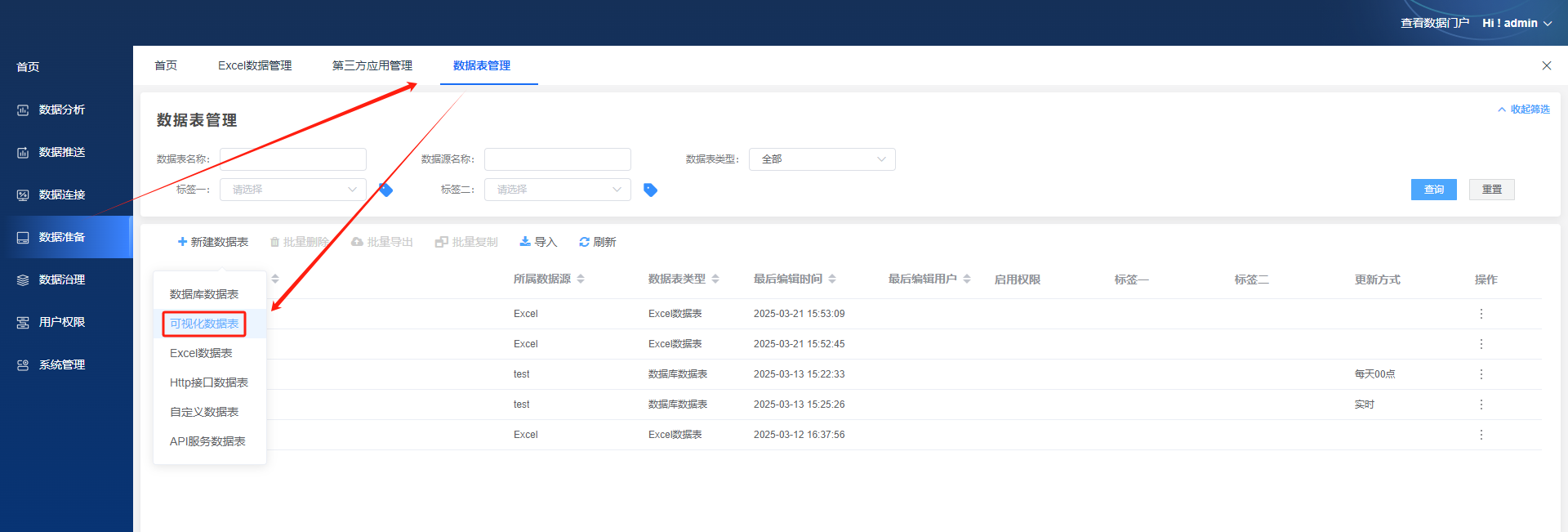Image resolution: width=1568 pixels, height=532 pixels.
Task: Open 数据连接 in the sidebar
Action: (x=62, y=194)
